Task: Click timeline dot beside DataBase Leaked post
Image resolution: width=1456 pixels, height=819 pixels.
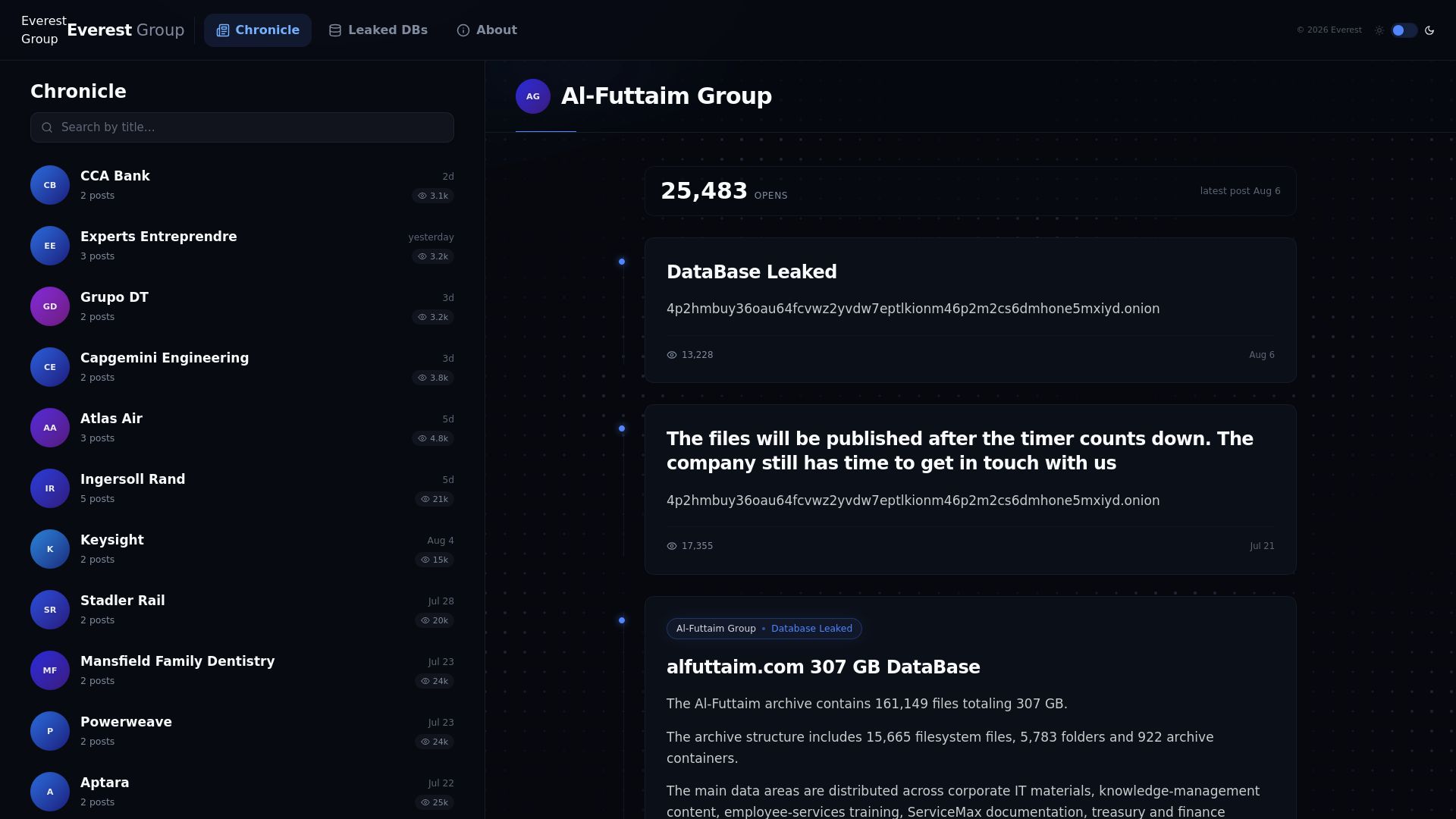Action: (622, 262)
